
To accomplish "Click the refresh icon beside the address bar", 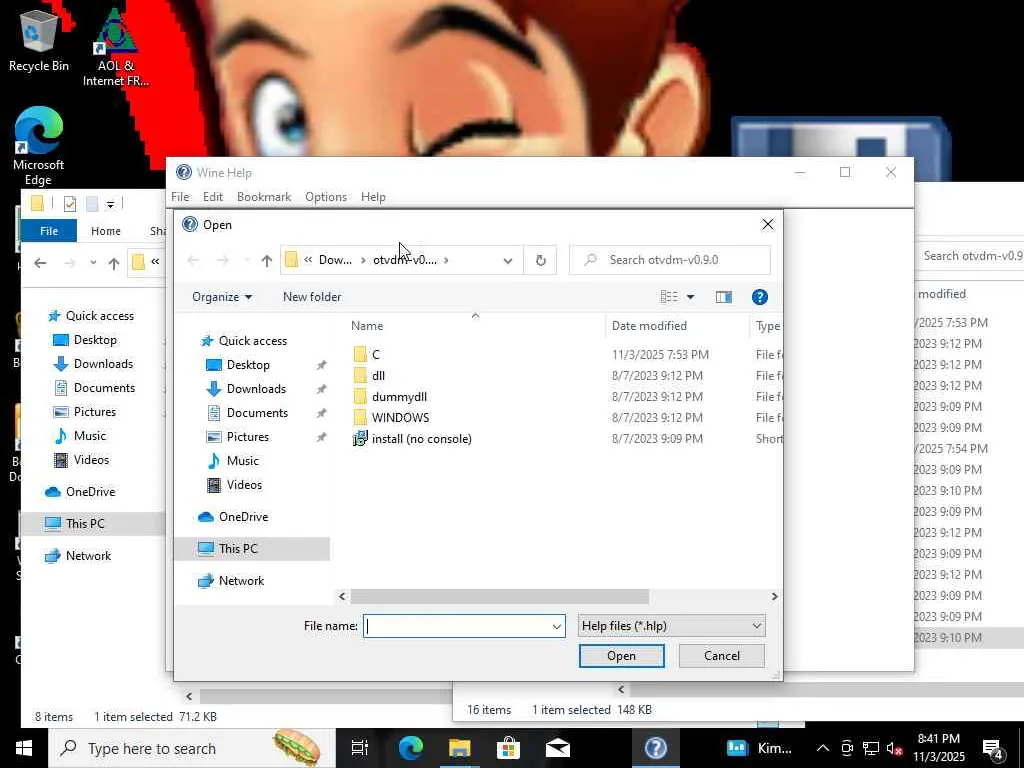I will (x=540, y=260).
